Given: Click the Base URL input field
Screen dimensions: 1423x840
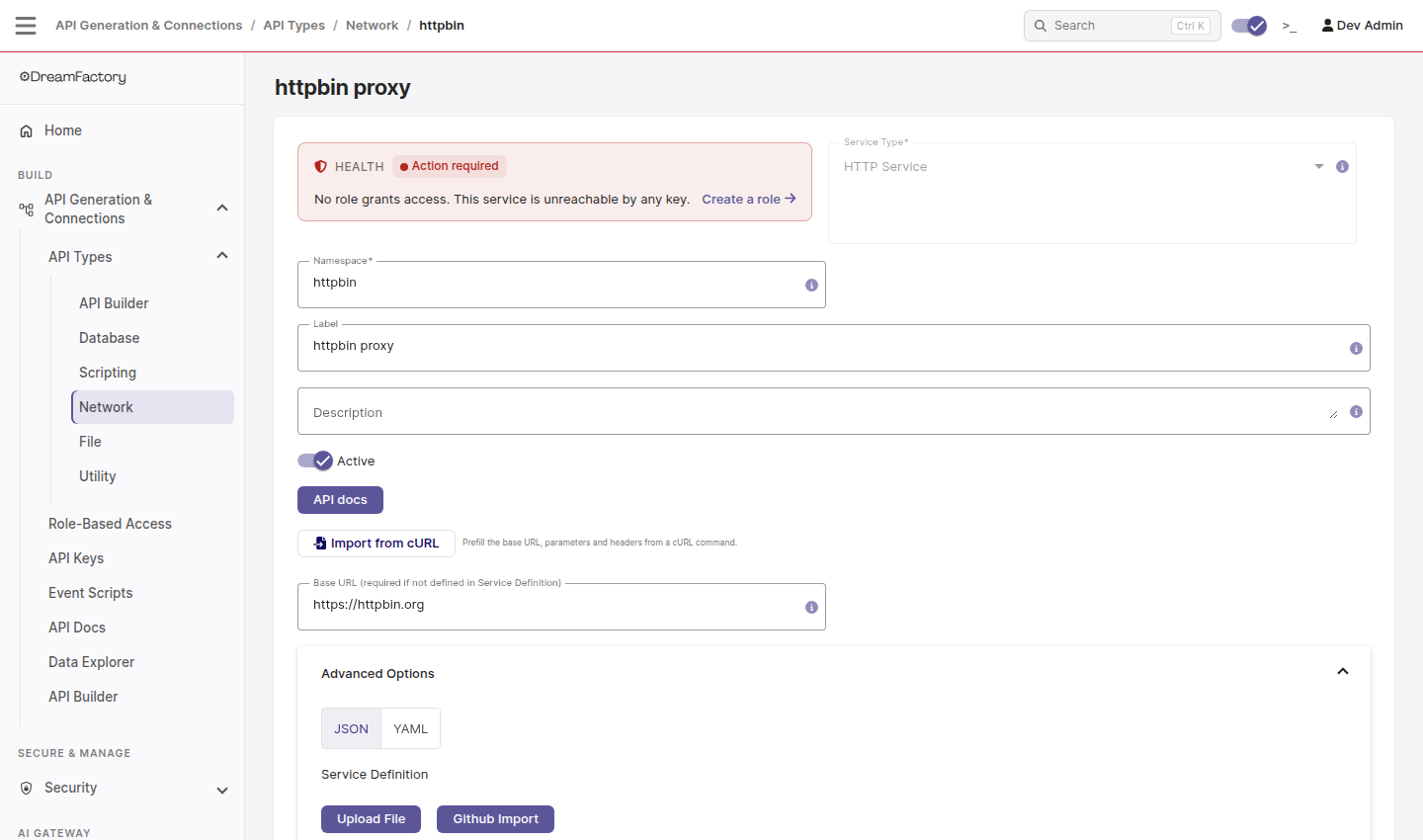Looking at the screenshot, I should (x=561, y=607).
